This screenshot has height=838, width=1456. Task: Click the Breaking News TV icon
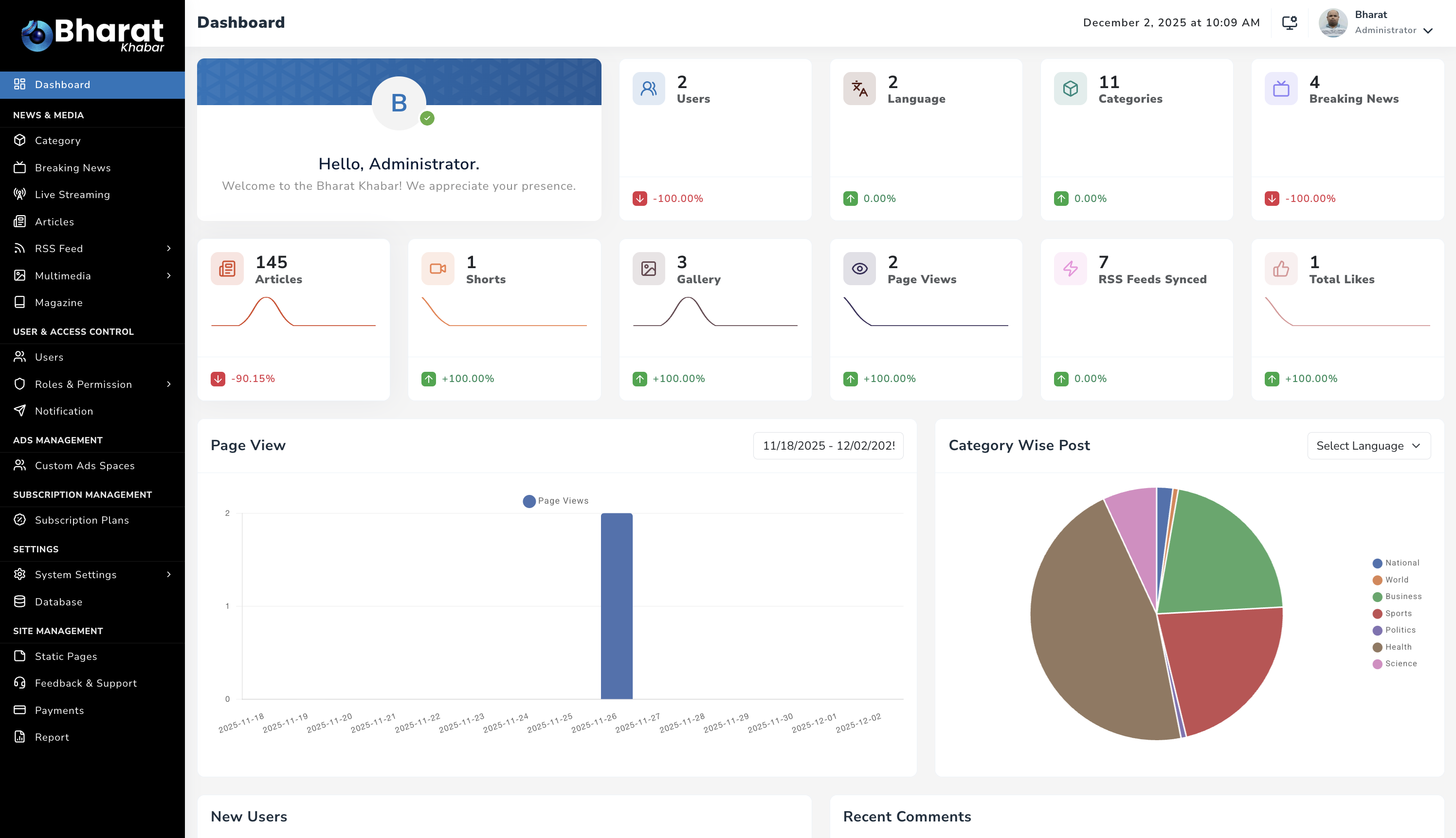[x=1280, y=89]
